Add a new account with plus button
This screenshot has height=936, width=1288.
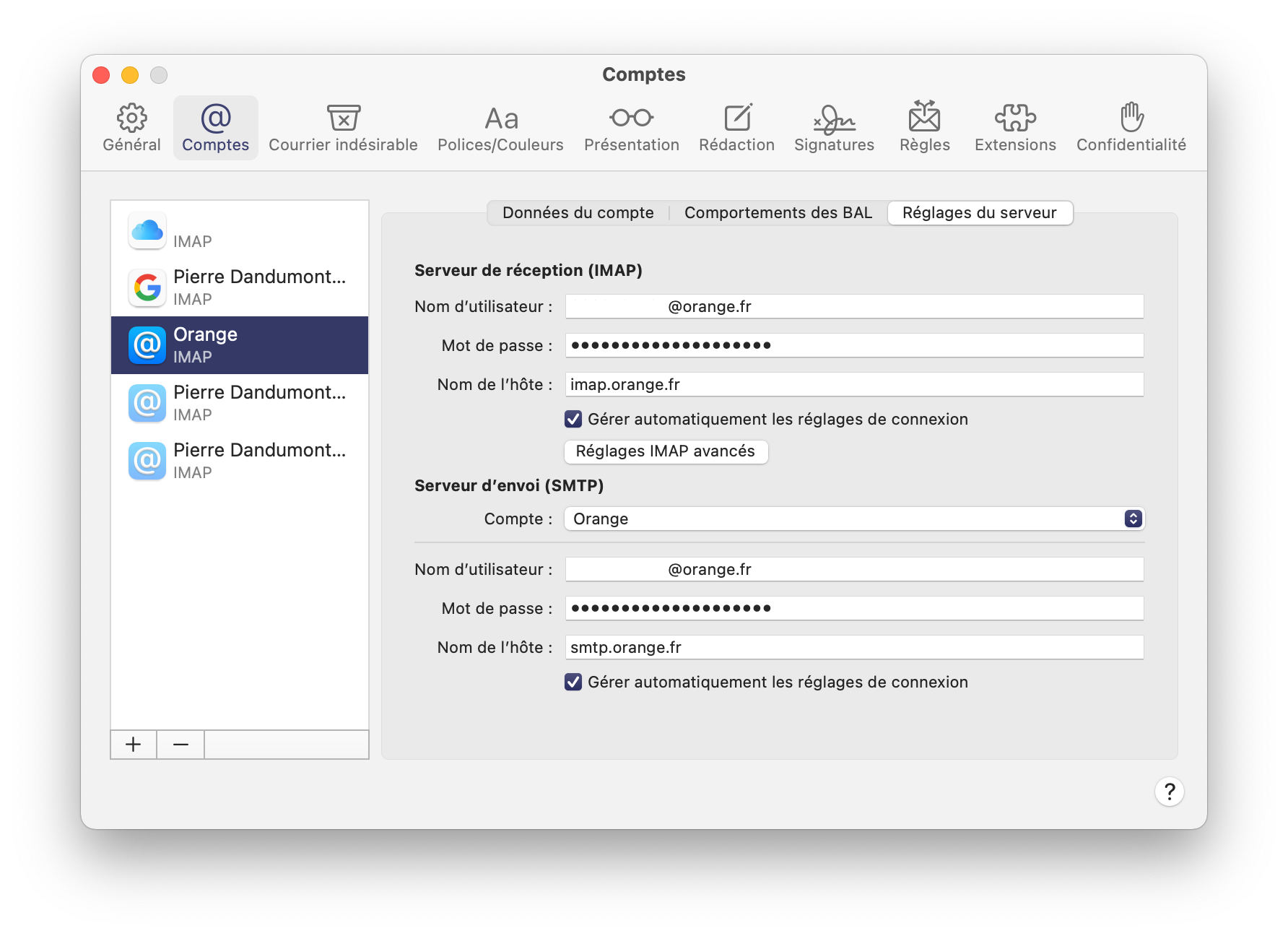coord(134,745)
